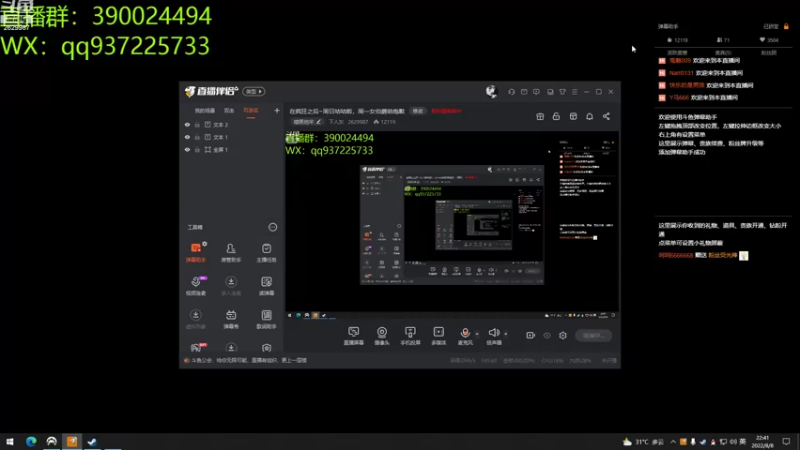The image size is (800, 450).
Task: Expand the microphone options arrow
Action: click(x=477, y=334)
